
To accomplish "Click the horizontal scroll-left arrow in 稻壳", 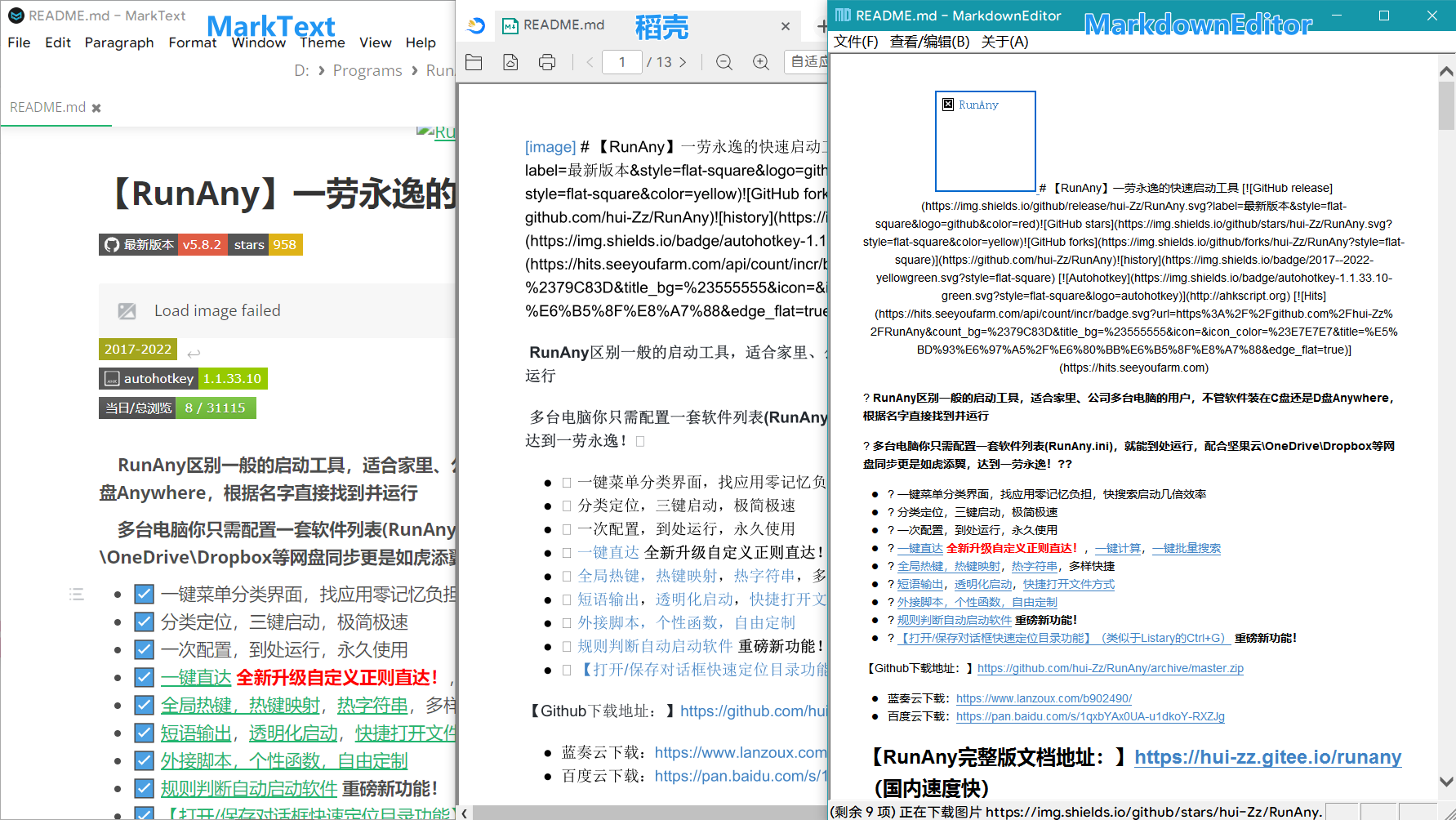I will click(464, 813).
